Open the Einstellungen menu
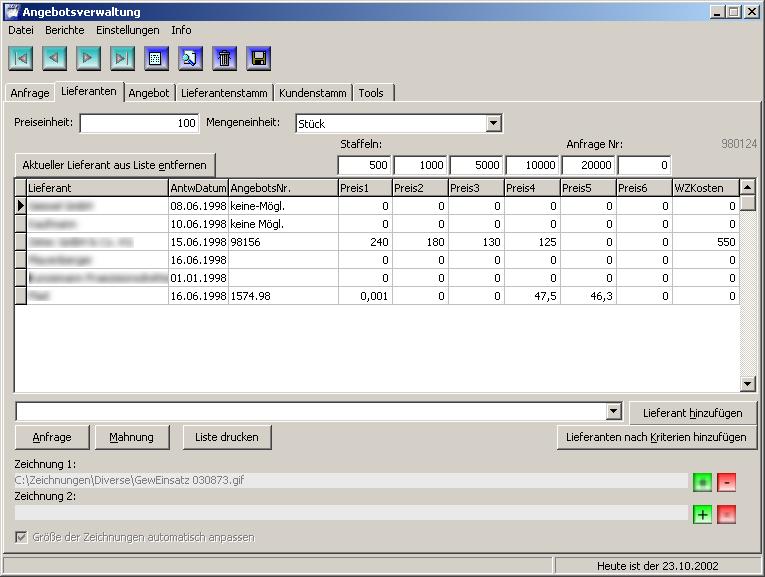Image resolution: width=765 pixels, height=577 pixels. pyautogui.click(x=128, y=30)
